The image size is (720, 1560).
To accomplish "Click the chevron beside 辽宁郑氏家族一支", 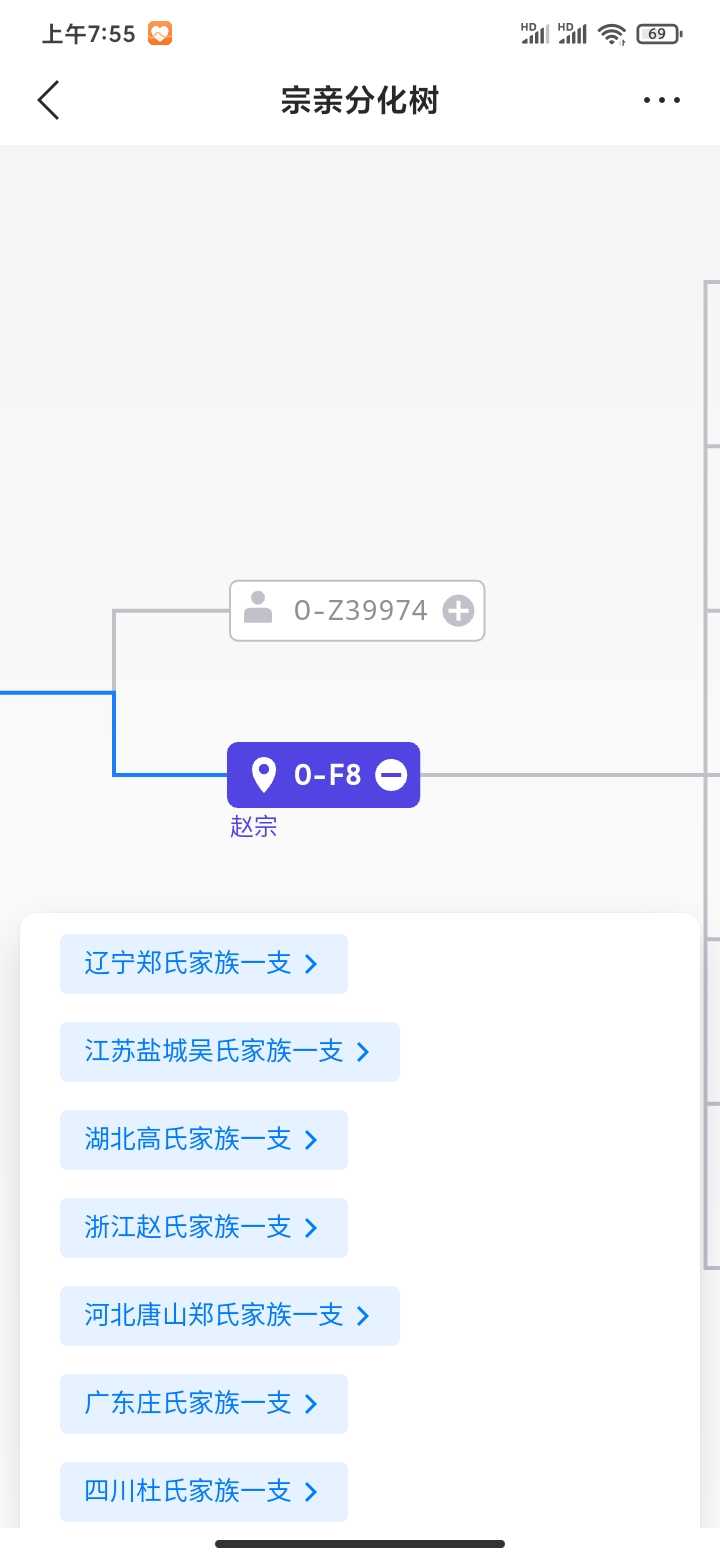I will click(x=311, y=964).
